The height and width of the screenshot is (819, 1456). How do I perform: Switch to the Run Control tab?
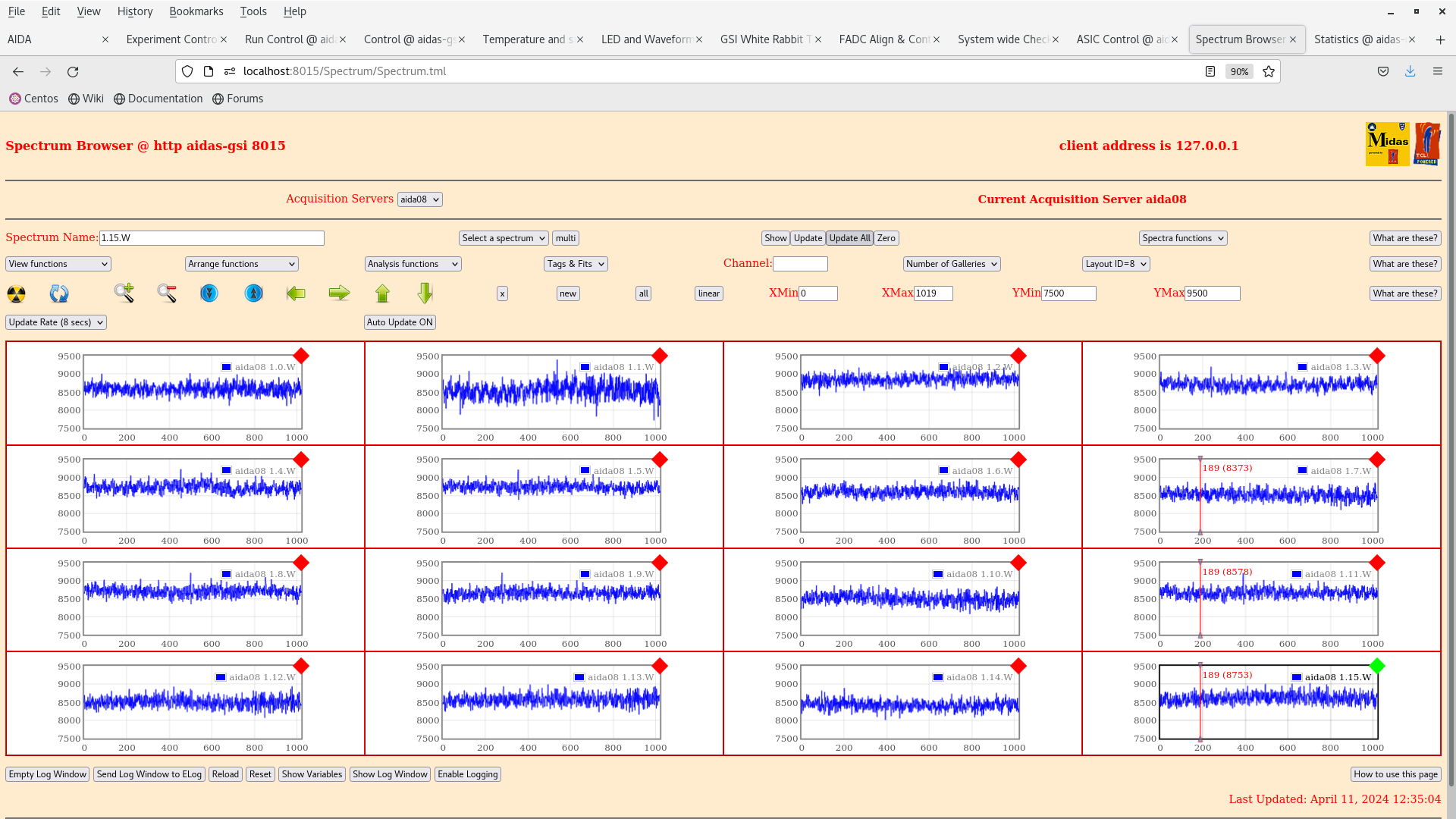pos(292,39)
